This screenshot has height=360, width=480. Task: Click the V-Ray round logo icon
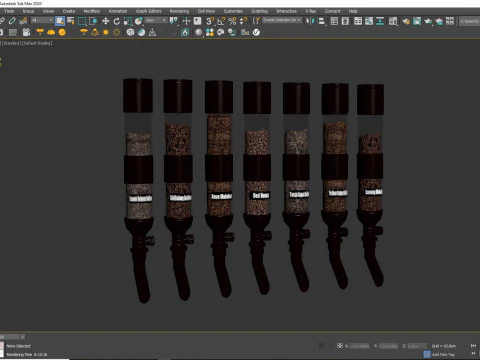(x=256, y=32)
